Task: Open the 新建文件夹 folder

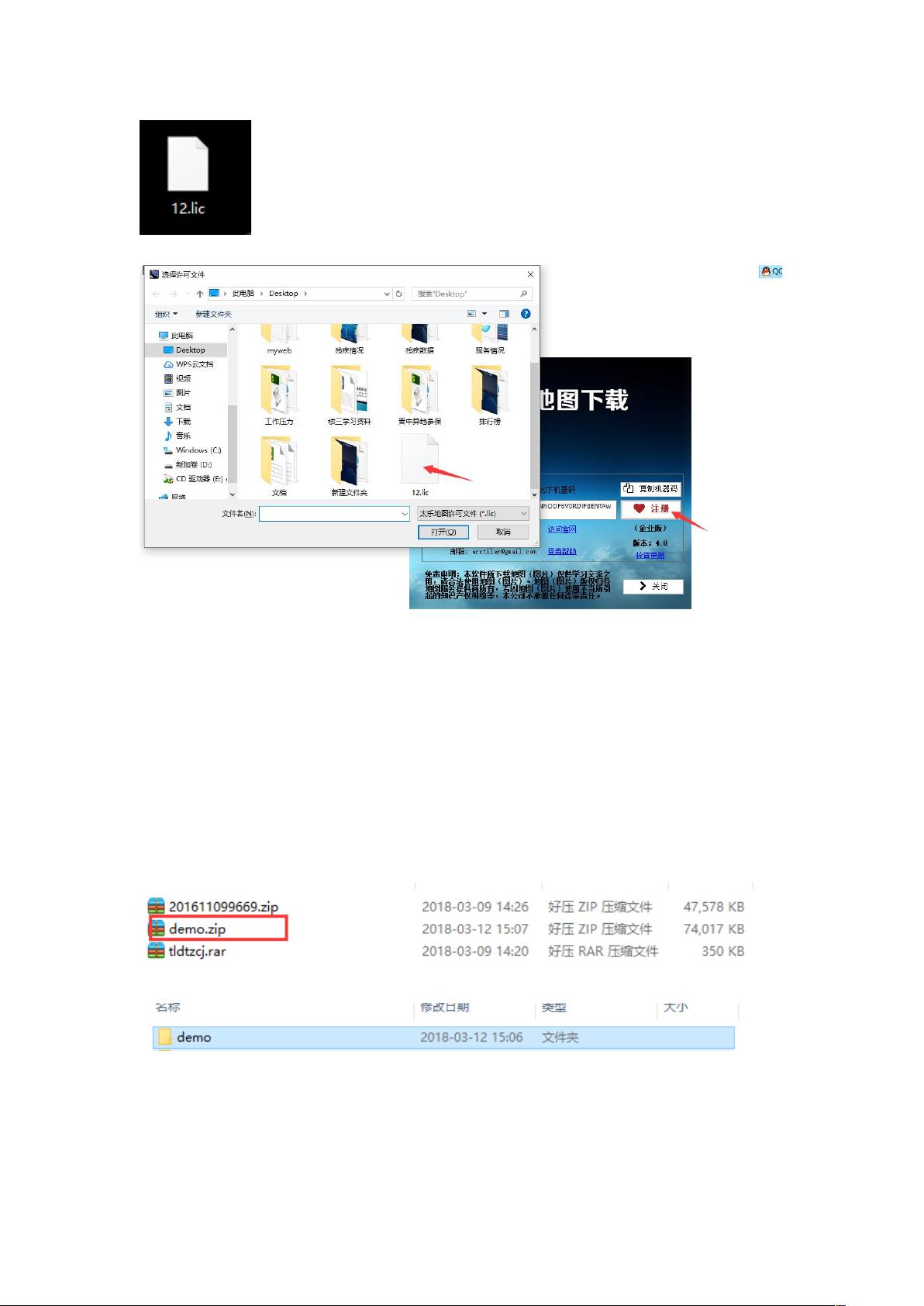Action: click(349, 466)
